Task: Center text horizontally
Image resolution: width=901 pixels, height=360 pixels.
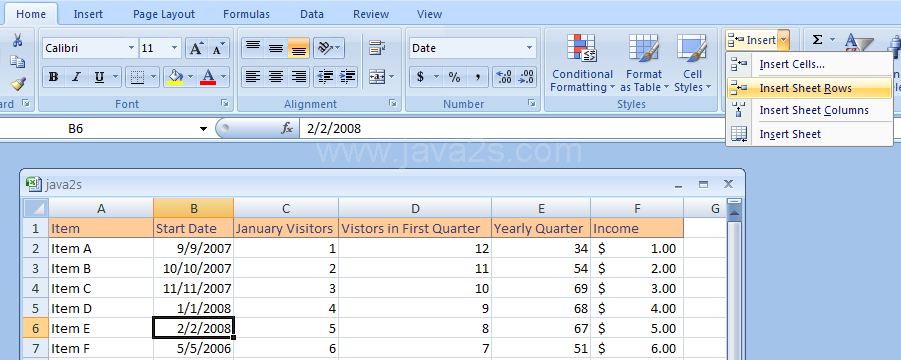Action: 276,77
